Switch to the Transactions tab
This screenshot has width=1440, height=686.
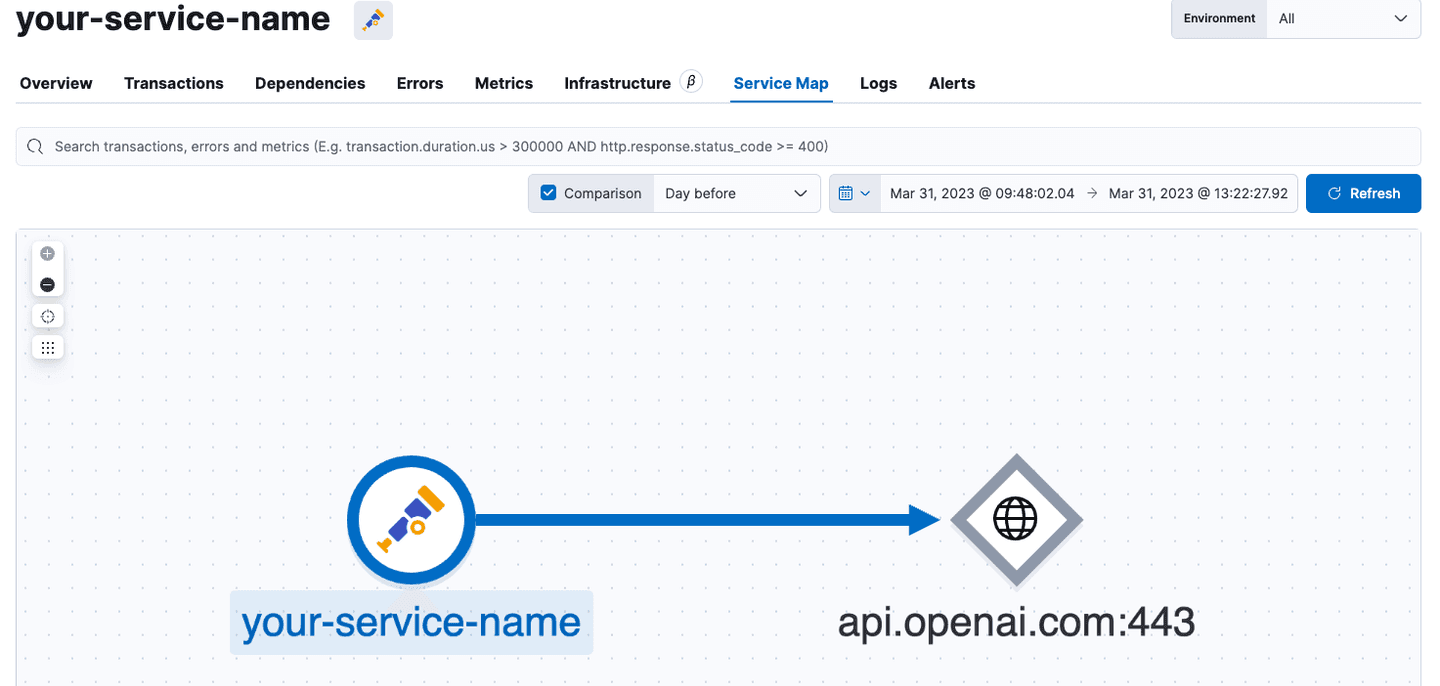[173, 83]
